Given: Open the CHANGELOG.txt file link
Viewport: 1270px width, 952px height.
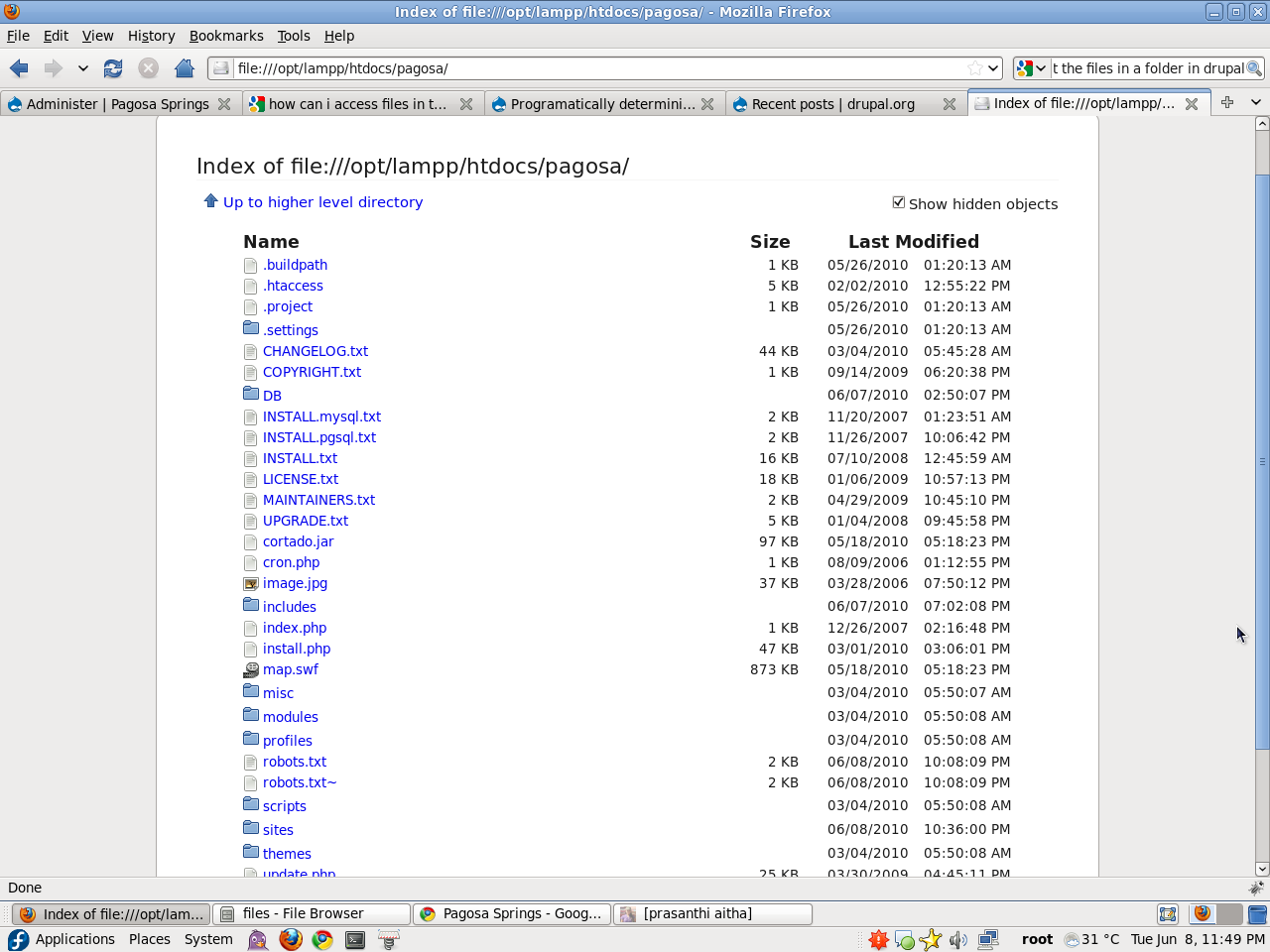Looking at the screenshot, I should [x=316, y=351].
